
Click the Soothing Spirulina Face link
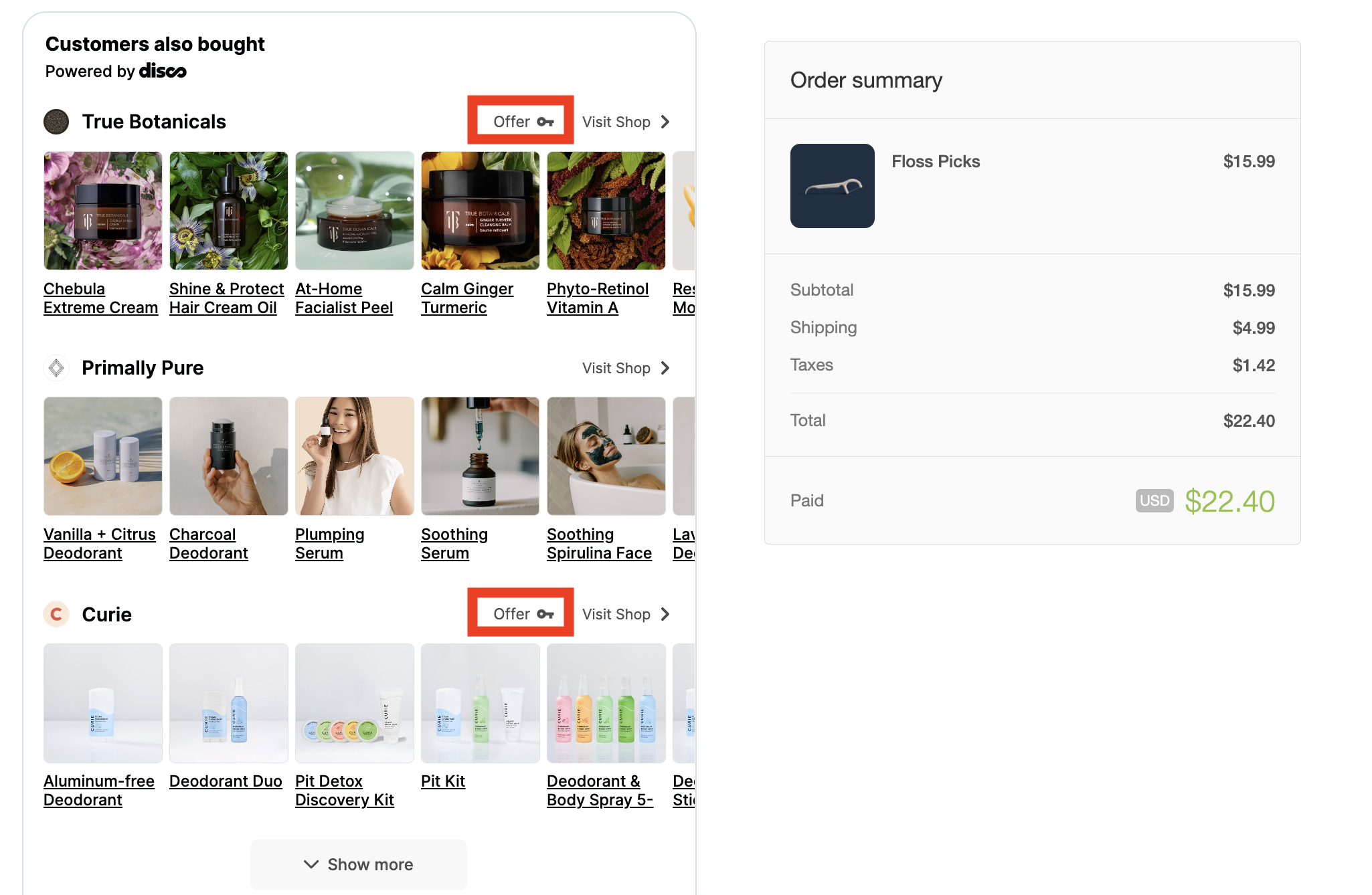pyautogui.click(x=599, y=544)
